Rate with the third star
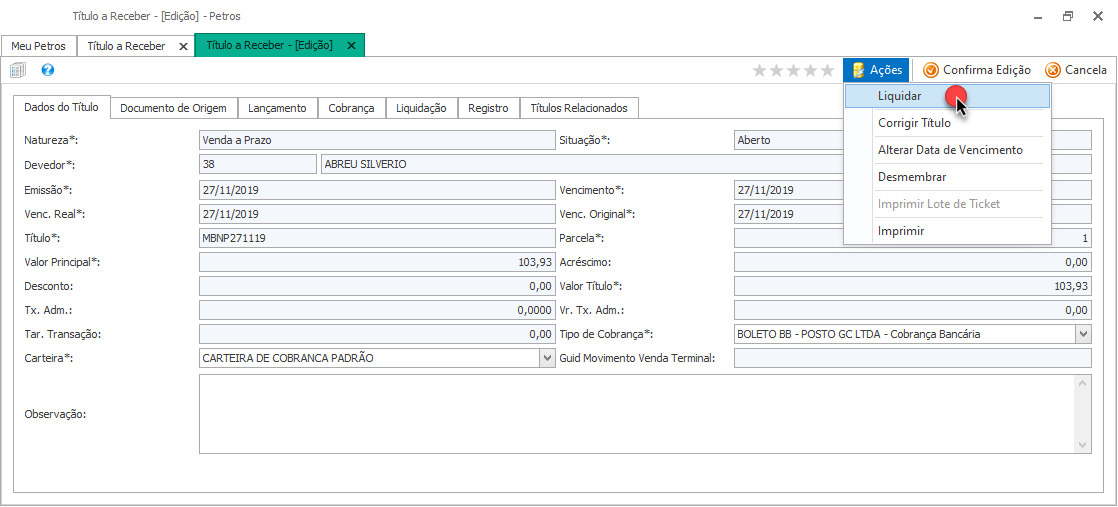Viewport: 1118px width, 507px height. (x=794, y=70)
